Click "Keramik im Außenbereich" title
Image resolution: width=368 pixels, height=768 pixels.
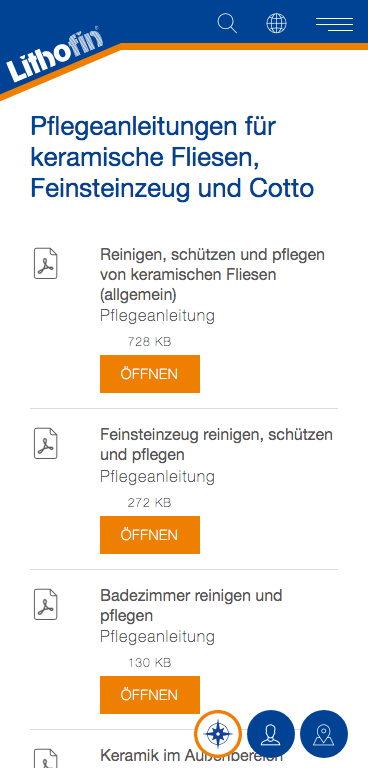[x=191, y=755]
